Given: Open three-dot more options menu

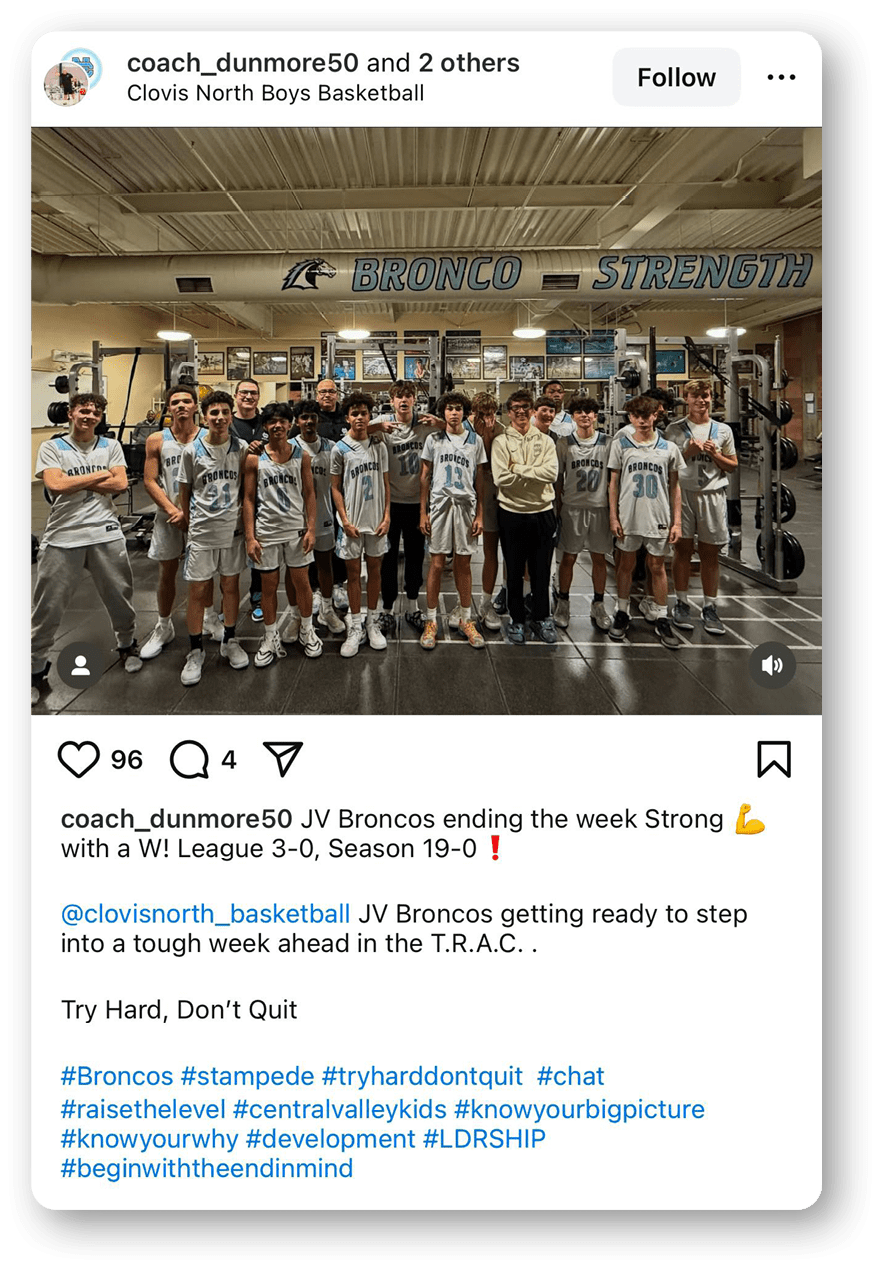Looking at the screenshot, I should (x=781, y=78).
